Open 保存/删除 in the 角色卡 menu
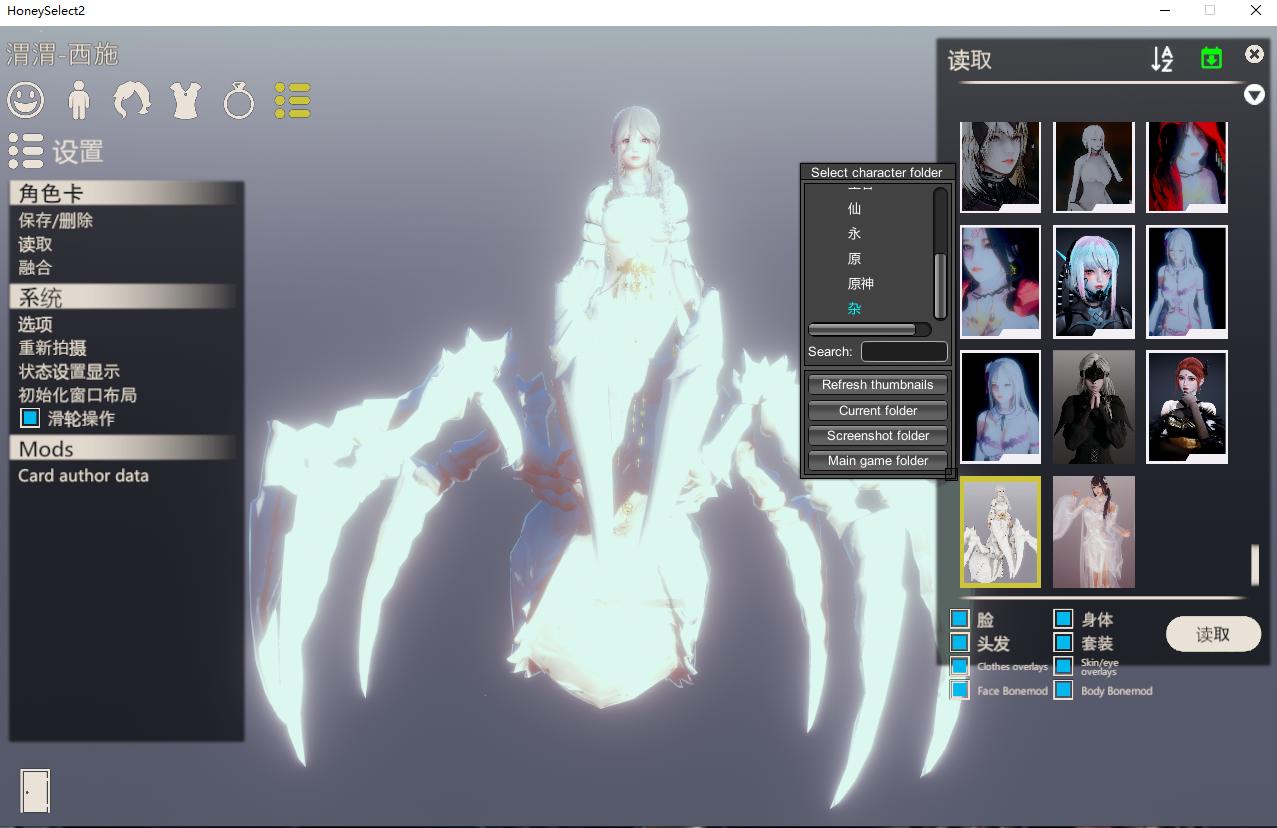1277x828 pixels. 55,220
